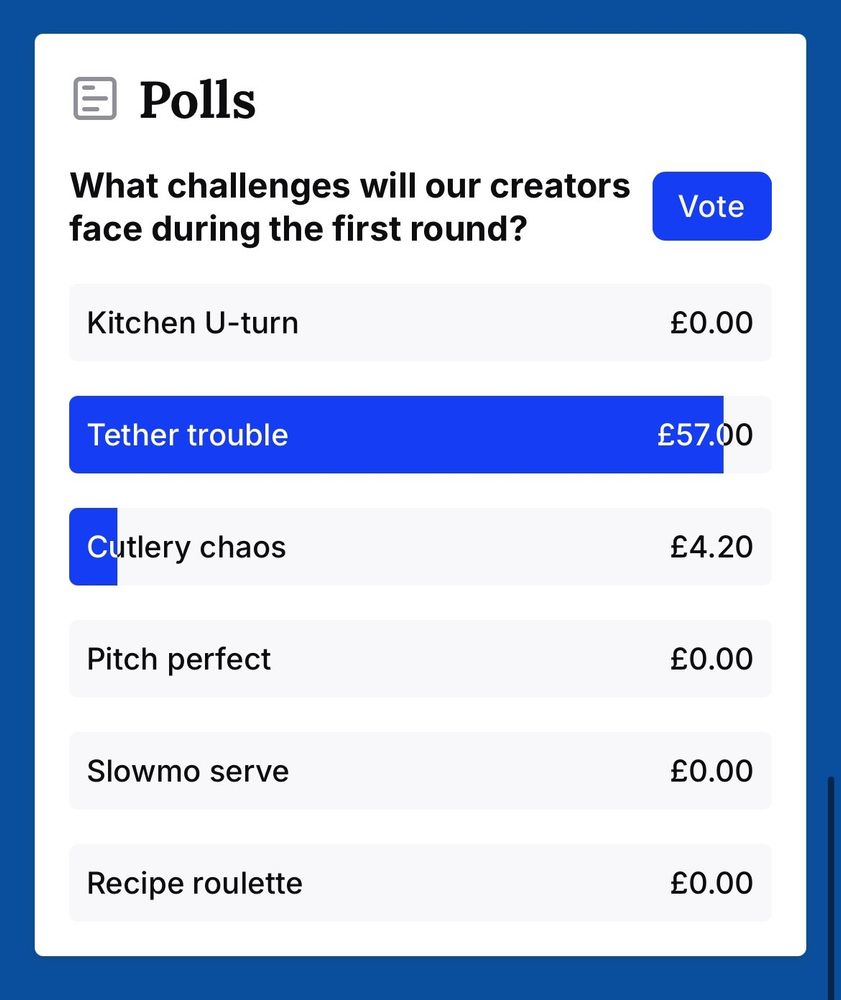The image size is (841, 1000).
Task: Click the £0.00 amount on Kitchen U-turn
Action: click(x=712, y=323)
